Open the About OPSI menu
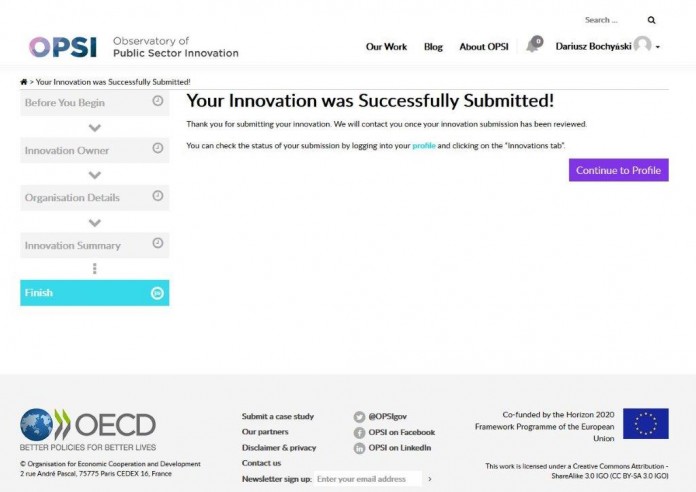The image size is (696, 492). coord(484,47)
